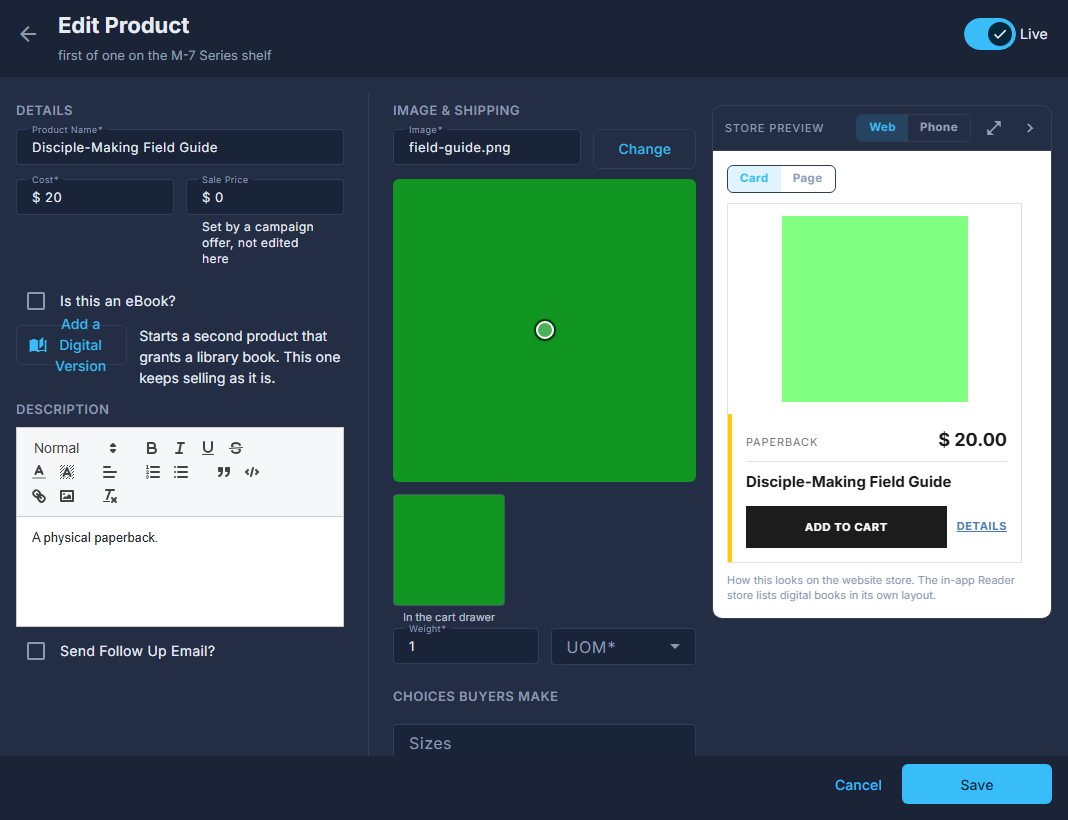Cancel editing the product
Viewport: 1068px width, 820px height.
tap(858, 785)
